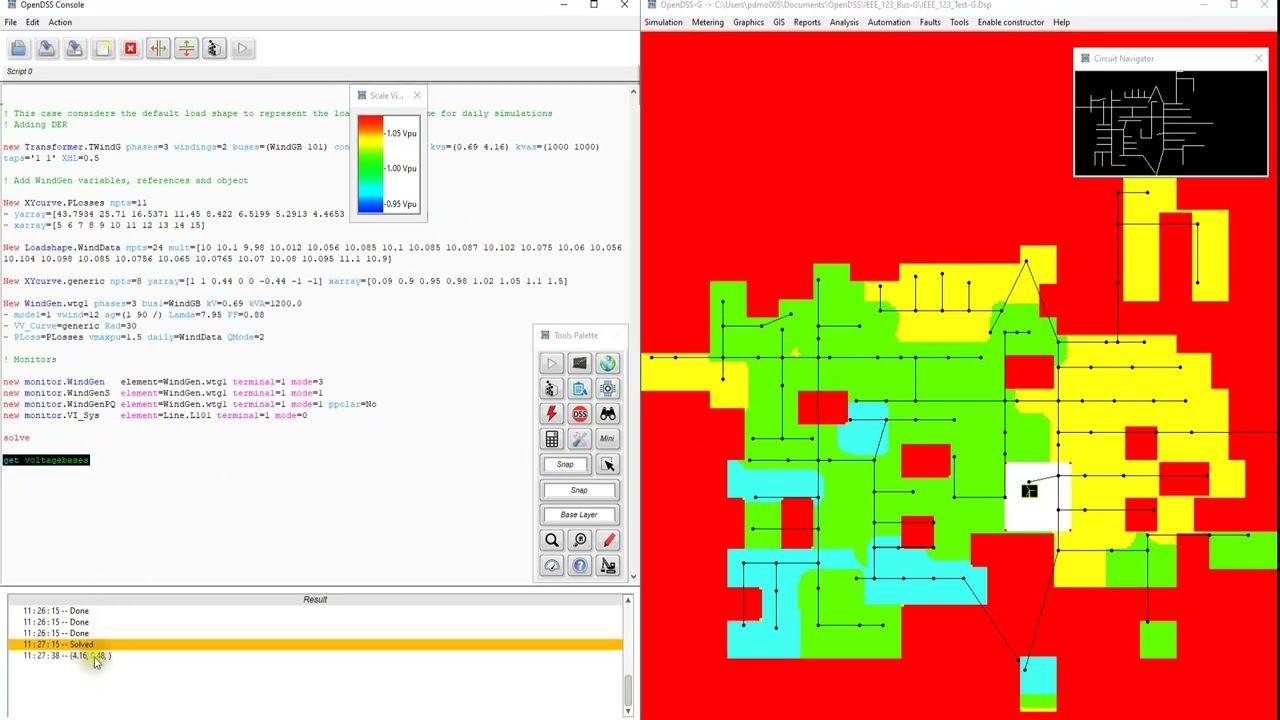Click the 'solve' line in the script editor
This screenshot has height=720, width=1280.
click(x=16, y=438)
